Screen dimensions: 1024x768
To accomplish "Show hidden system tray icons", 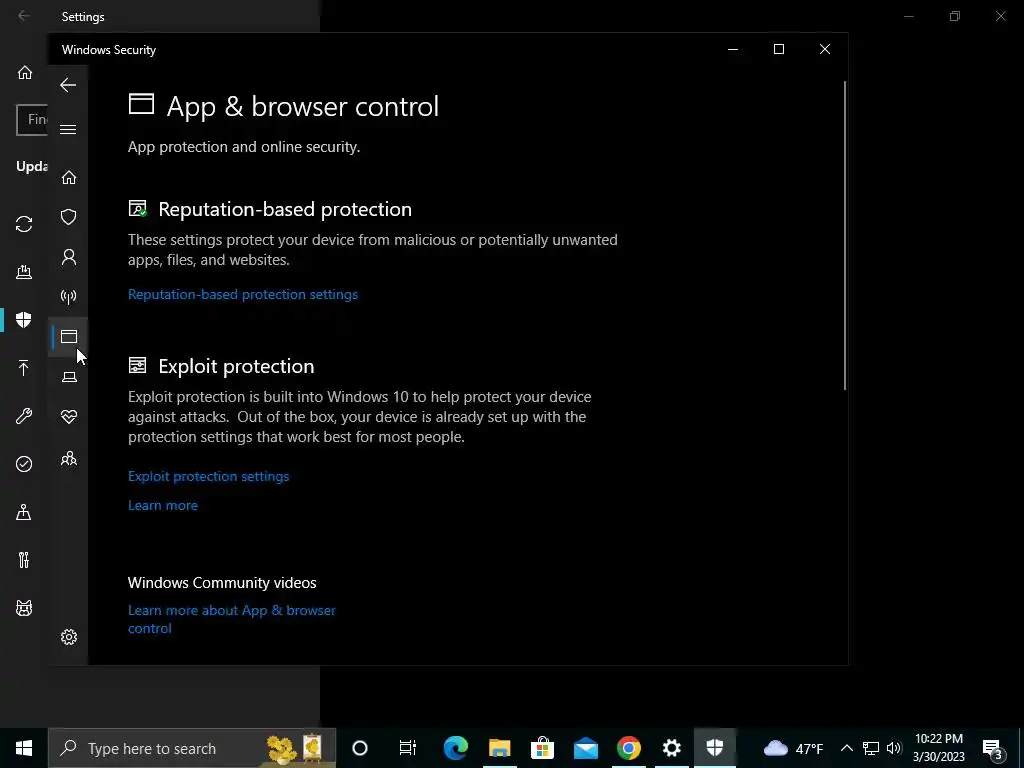I will pyautogui.click(x=846, y=748).
